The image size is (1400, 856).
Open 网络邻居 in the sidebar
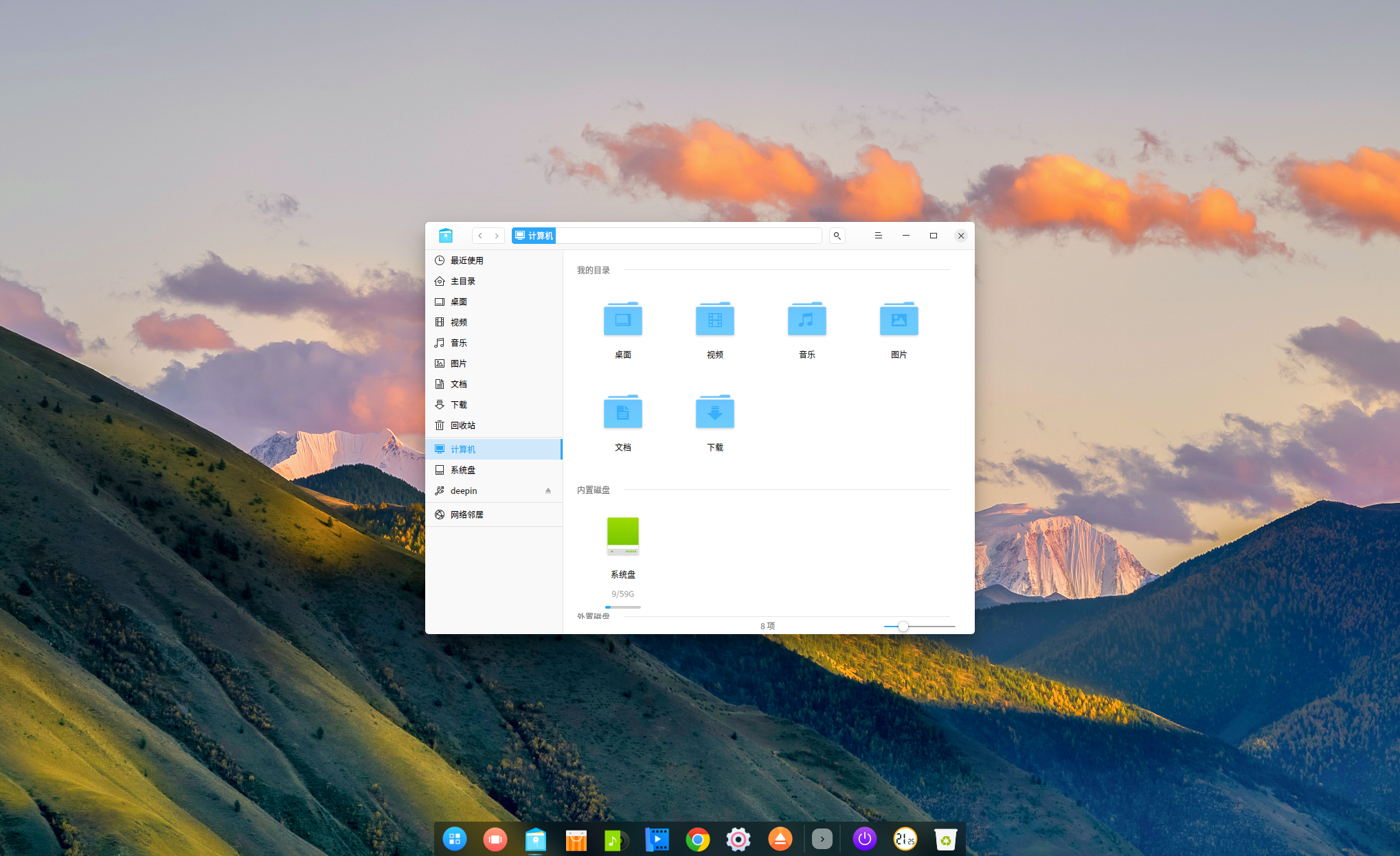tap(466, 515)
